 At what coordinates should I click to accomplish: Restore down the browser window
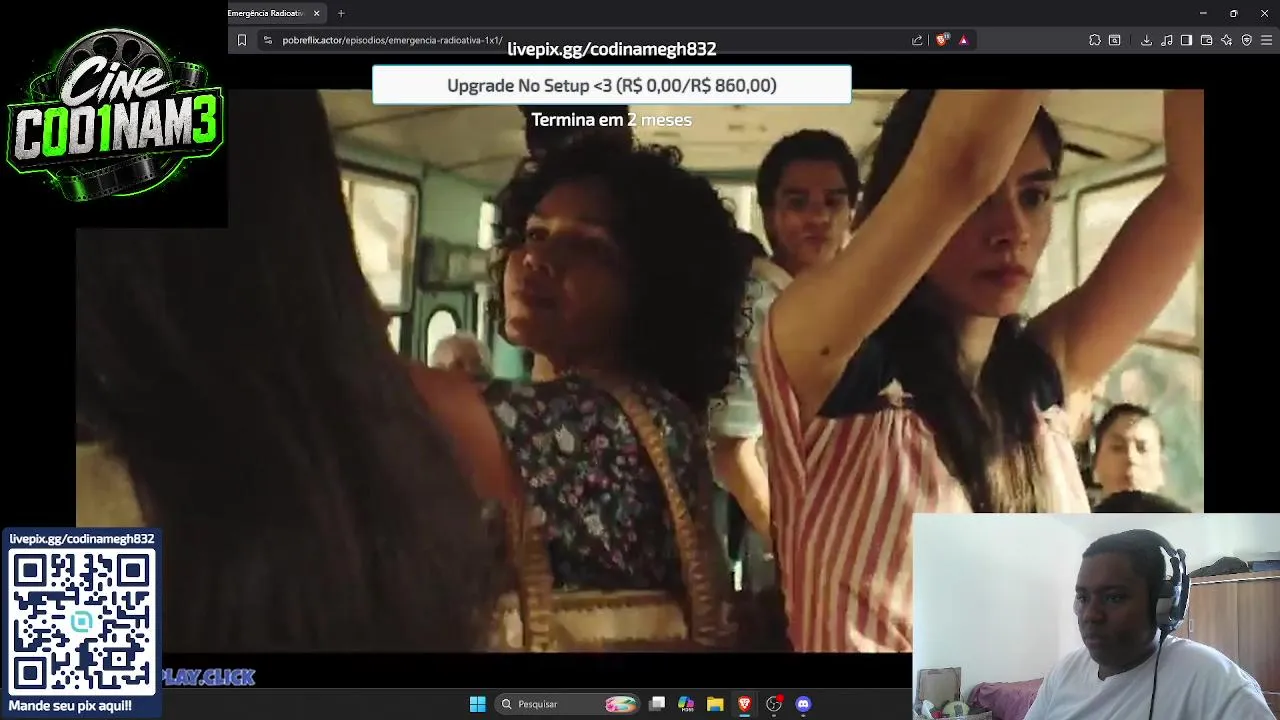click(1233, 13)
